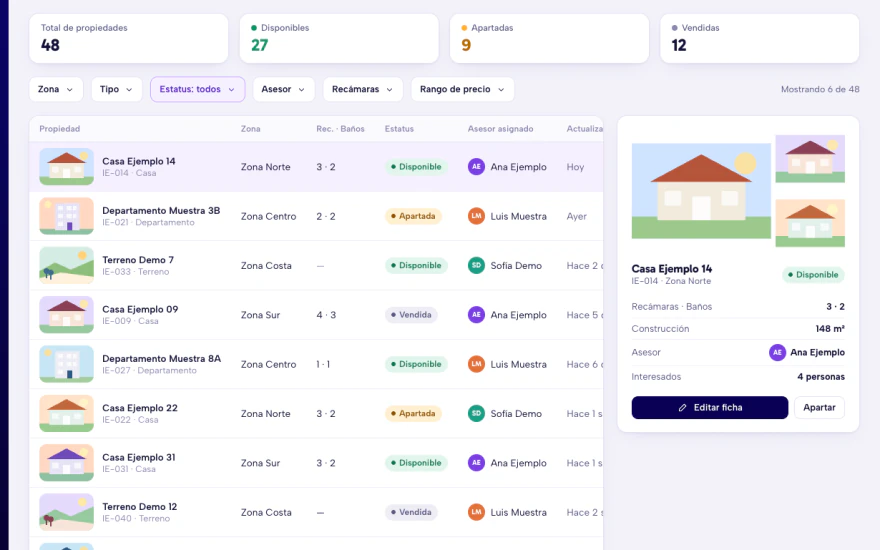Expand the Estatus: todos filter
The image size is (880, 550).
click(198, 89)
